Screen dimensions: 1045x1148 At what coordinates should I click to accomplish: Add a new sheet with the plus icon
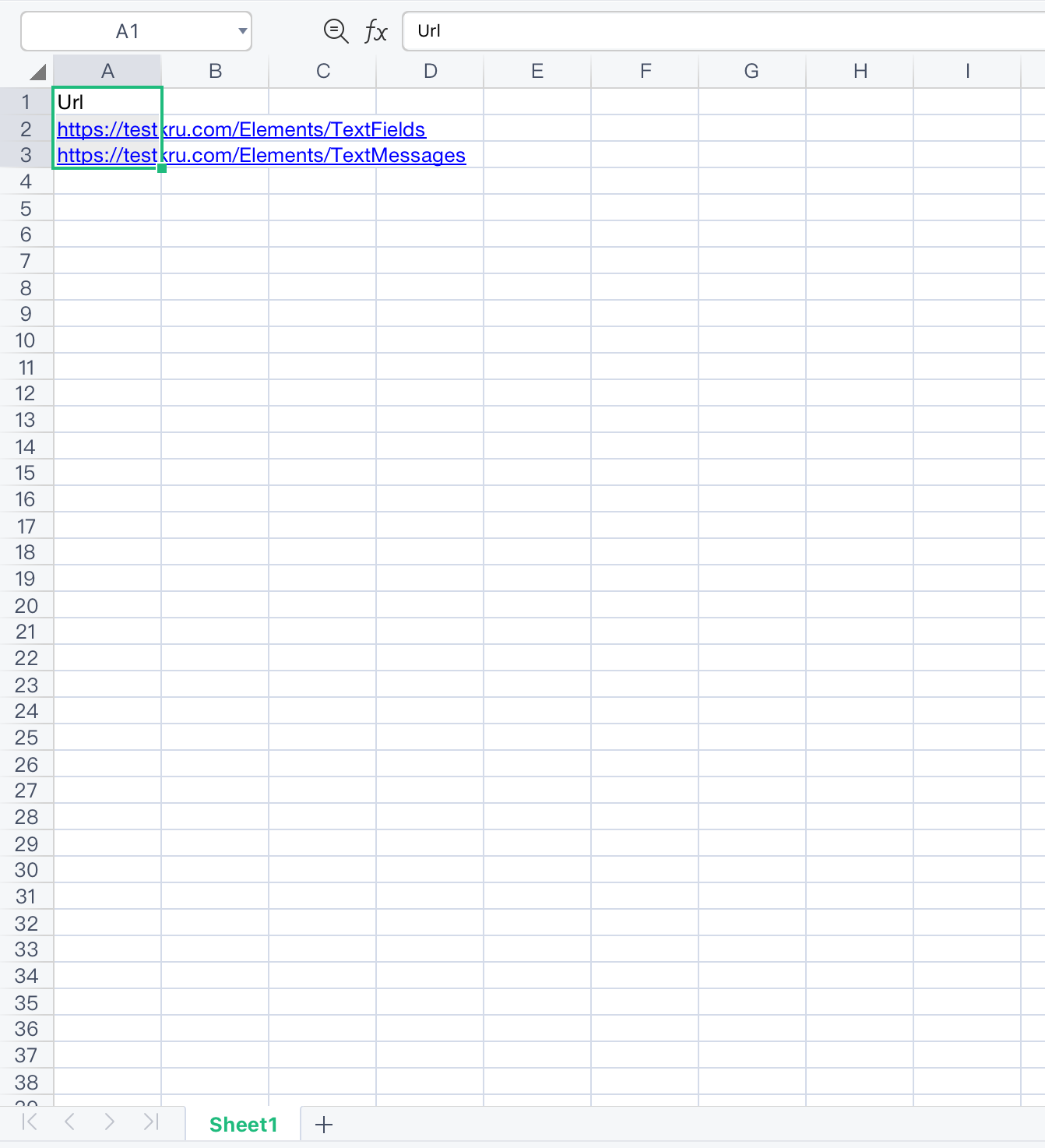coord(324,1124)
